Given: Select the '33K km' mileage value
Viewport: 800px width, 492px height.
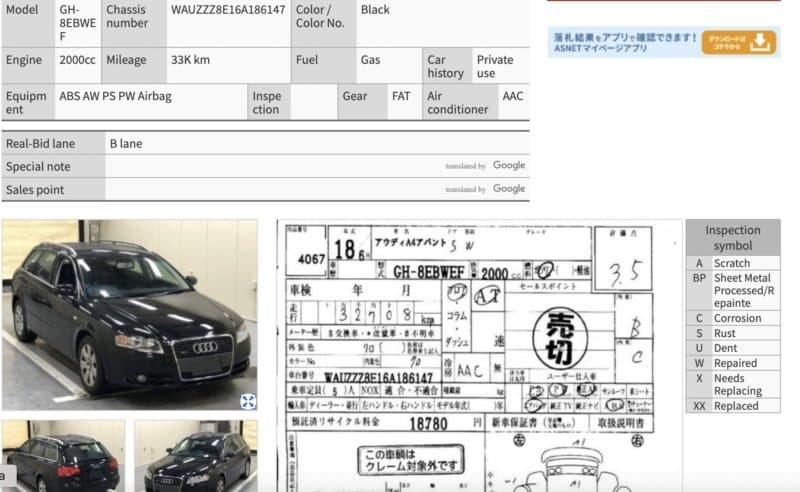Looking at the screenshot, I should tap(190, 60).
